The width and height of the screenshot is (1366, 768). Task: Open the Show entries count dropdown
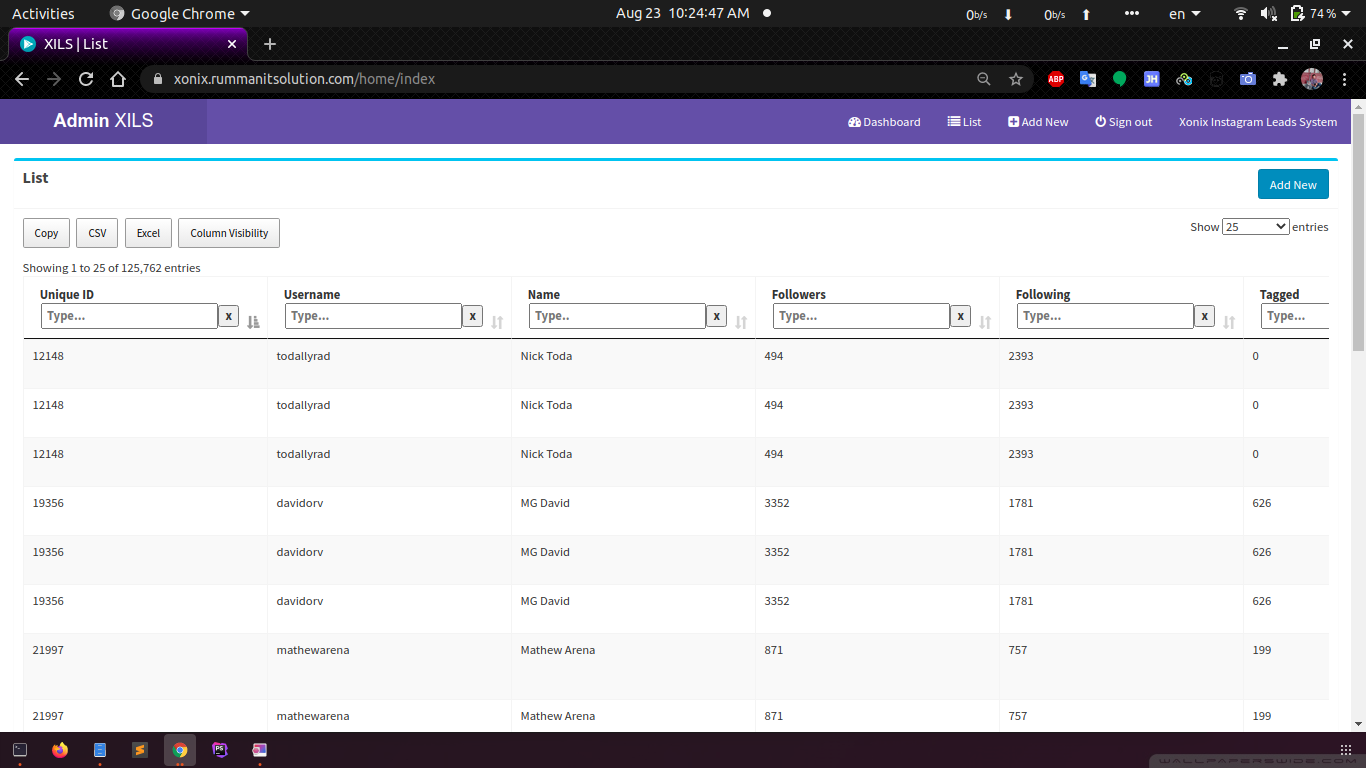click(x=1255, y=227)
